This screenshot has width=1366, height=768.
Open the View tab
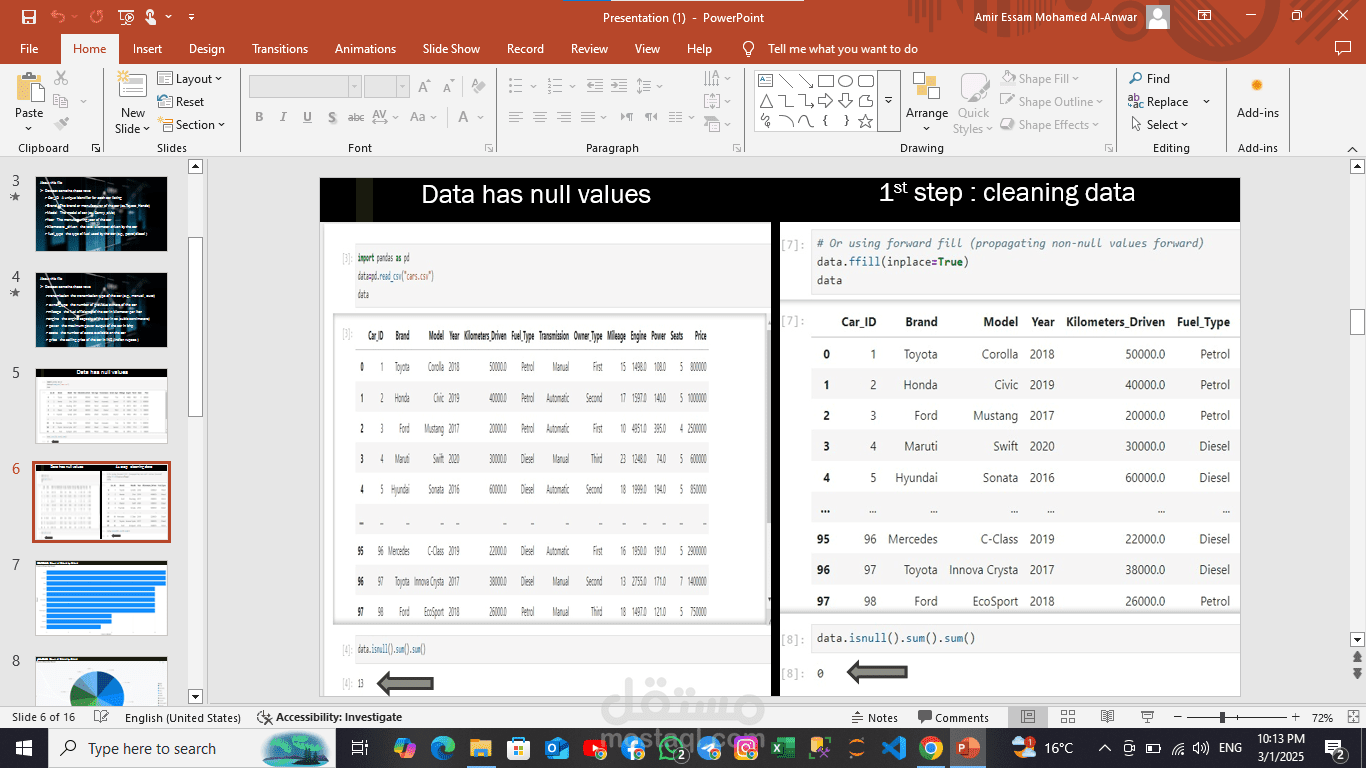pos(647,49)
